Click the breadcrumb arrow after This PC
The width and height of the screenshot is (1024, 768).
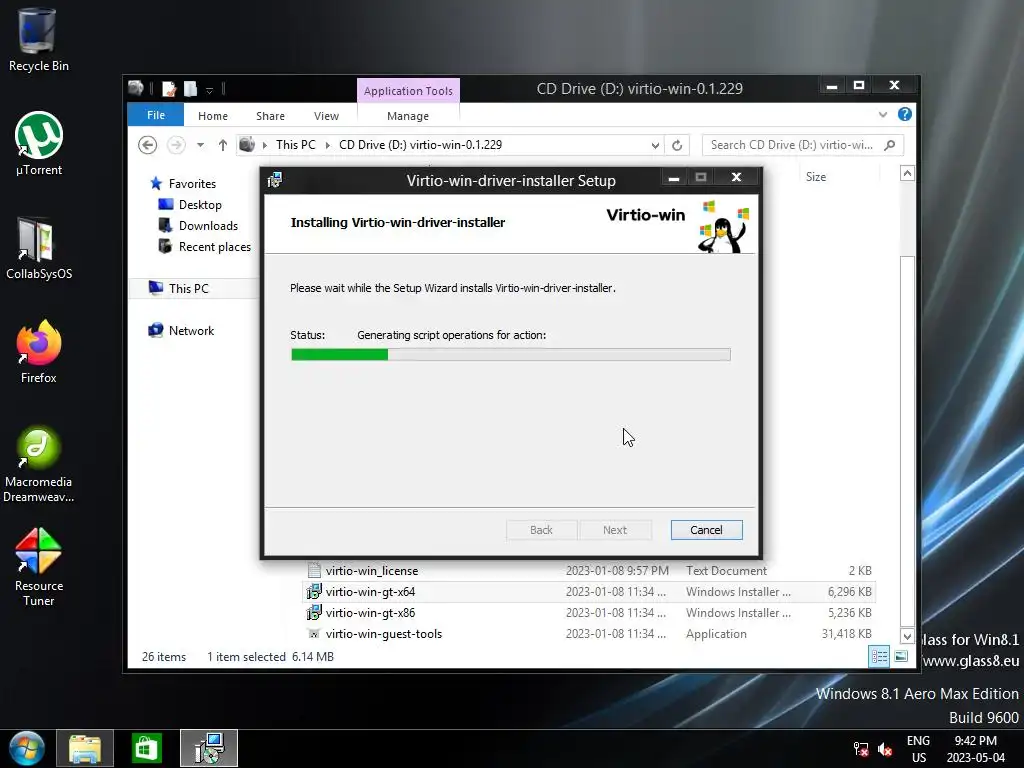click(x=327, y=145)
